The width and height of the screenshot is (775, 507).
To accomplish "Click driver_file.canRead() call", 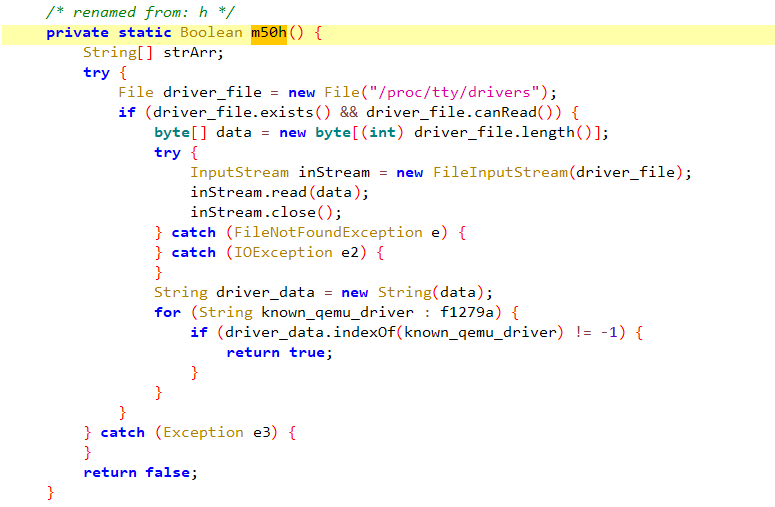I will point(464,113).
